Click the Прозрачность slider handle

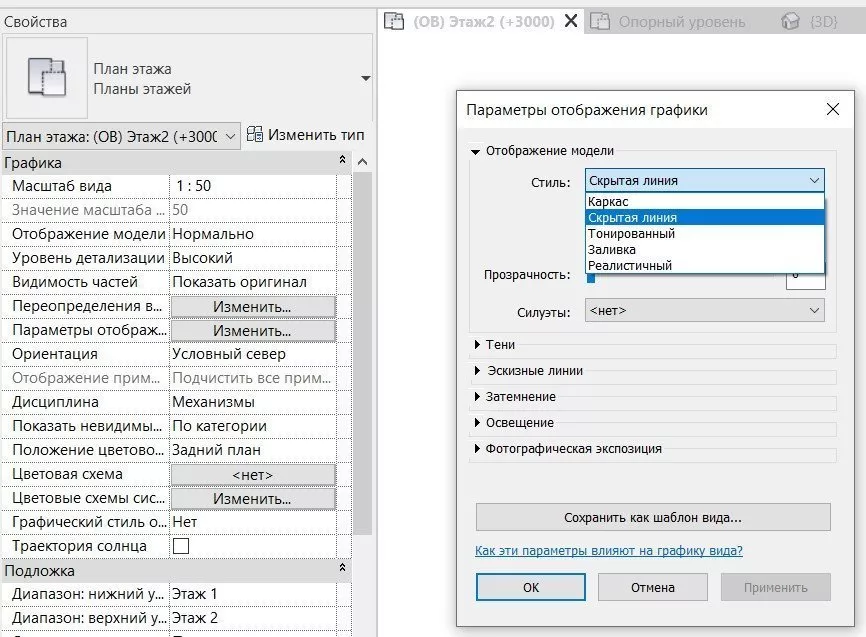[x=590, y=278]
